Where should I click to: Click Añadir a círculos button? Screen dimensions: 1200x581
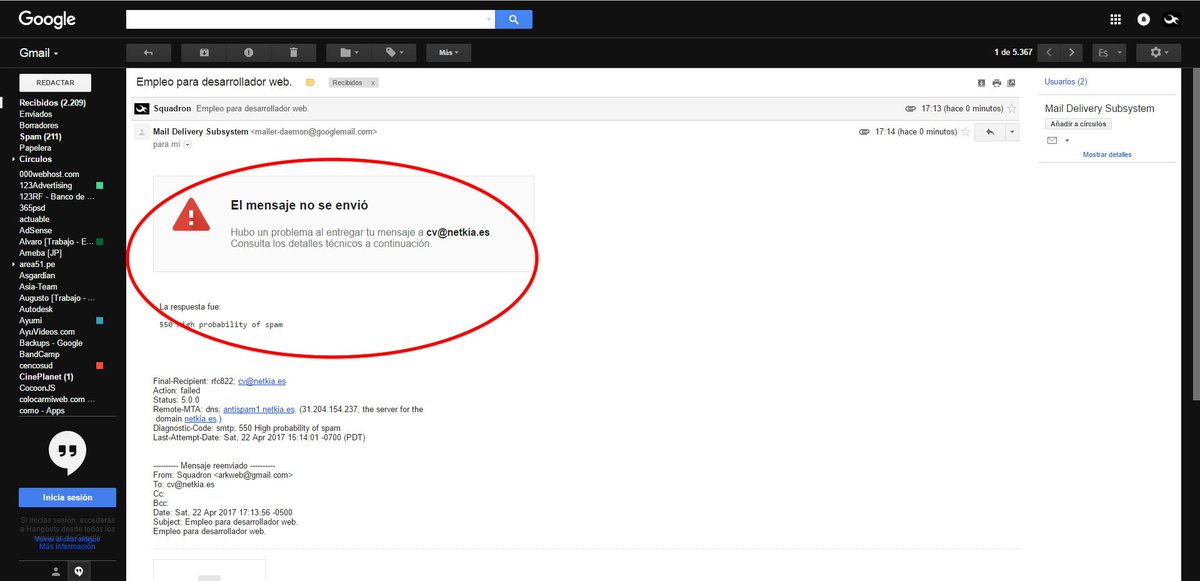(x=1078, y=124)
